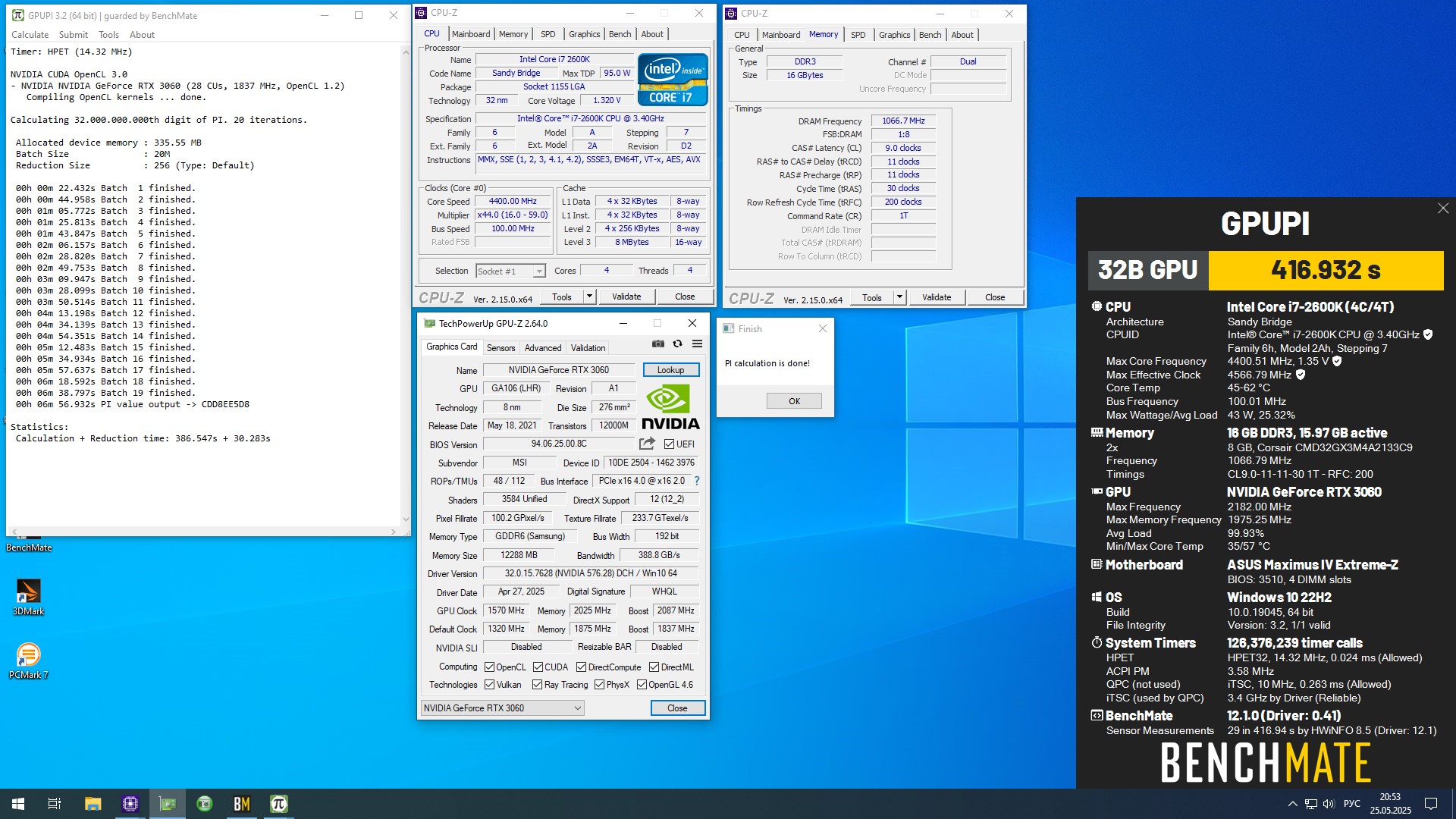Toggle the DirectML checkbox
The height and width of the screenshot is (819, 1456).
click(x=654, y=667)
